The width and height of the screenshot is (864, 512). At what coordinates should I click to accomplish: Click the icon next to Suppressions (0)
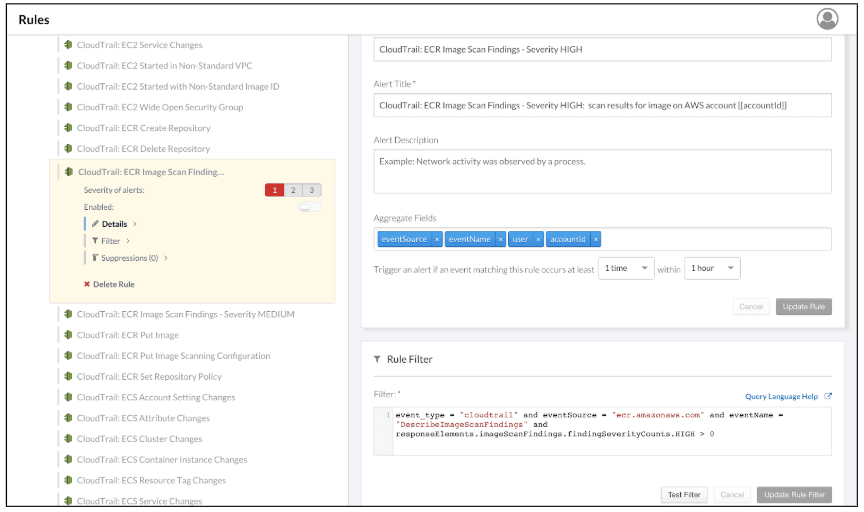click(95, 258)
